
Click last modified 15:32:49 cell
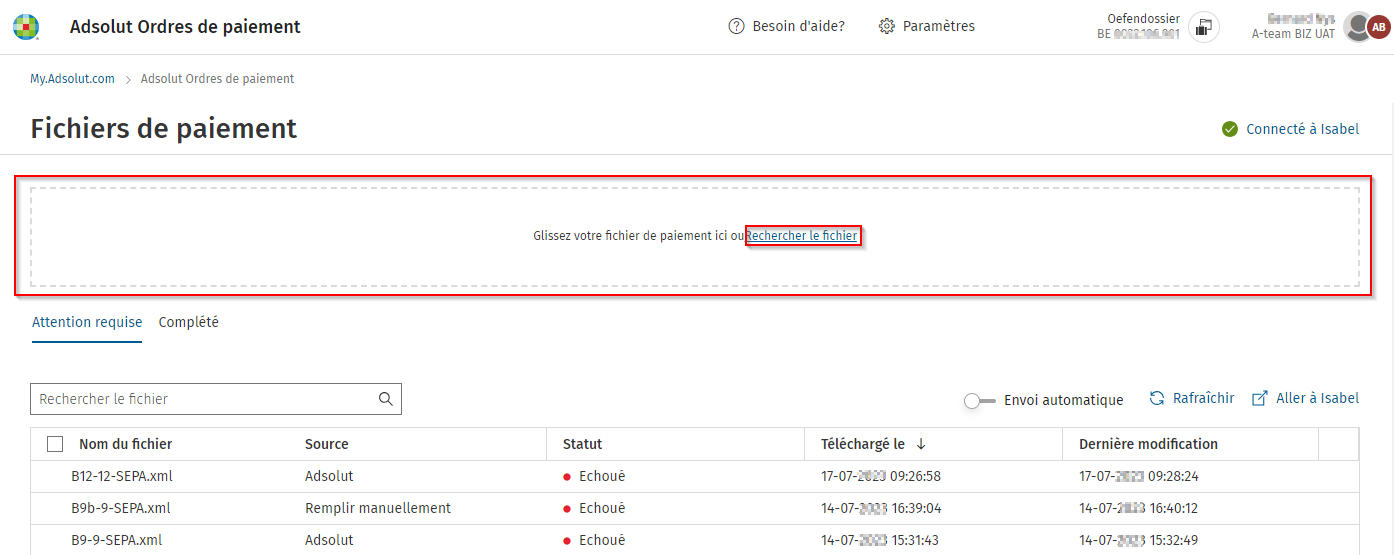click(x=1139, y=540)
